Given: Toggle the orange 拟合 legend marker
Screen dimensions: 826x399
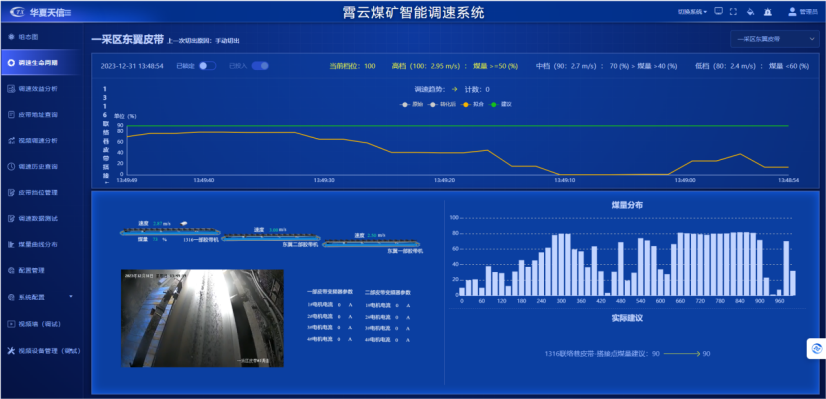Looking at the screenshot, I should coord(472,104).
